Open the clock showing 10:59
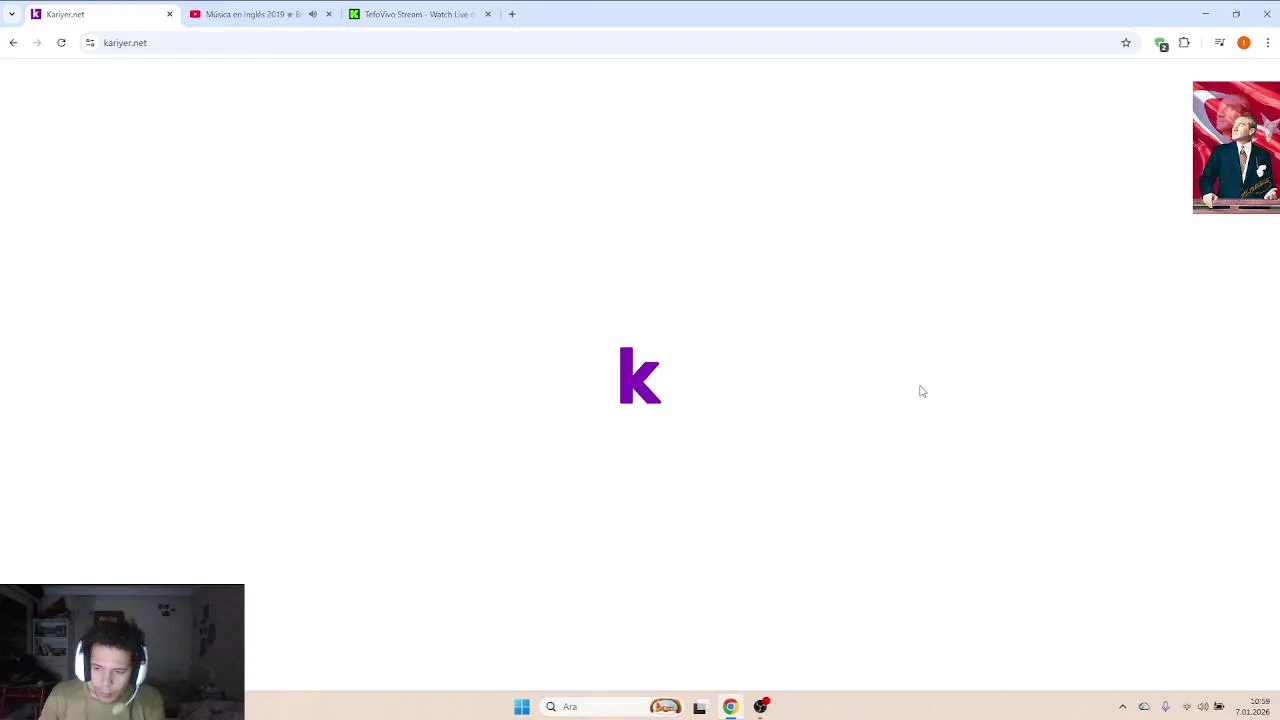Viewport: 1280px width, 720px height. pyautogui.click(x=1253, y=707)
